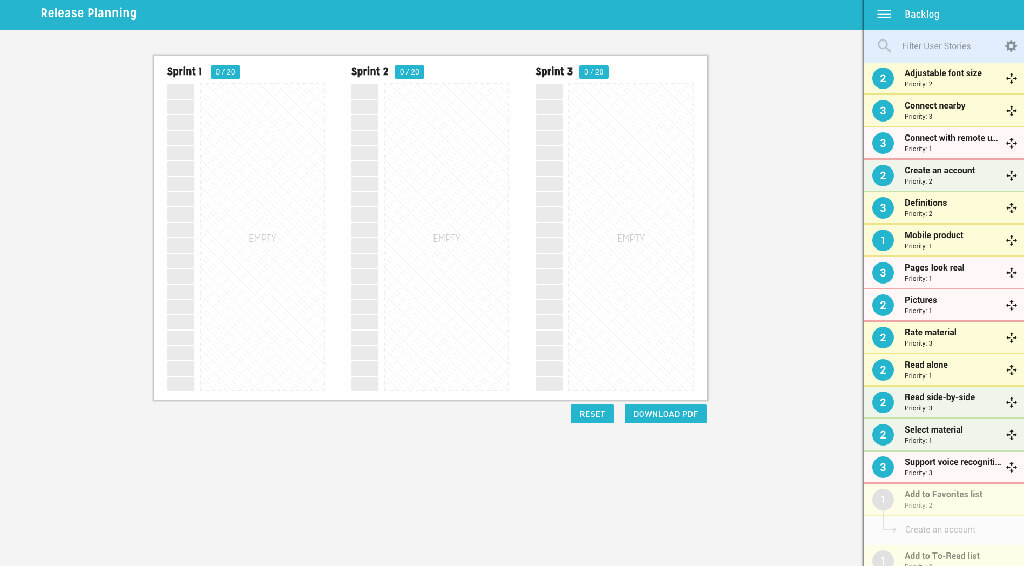Viewport: 1024px width, 566px height.
Task: Click the Sprint 1 heading
Action: (184, 72)
